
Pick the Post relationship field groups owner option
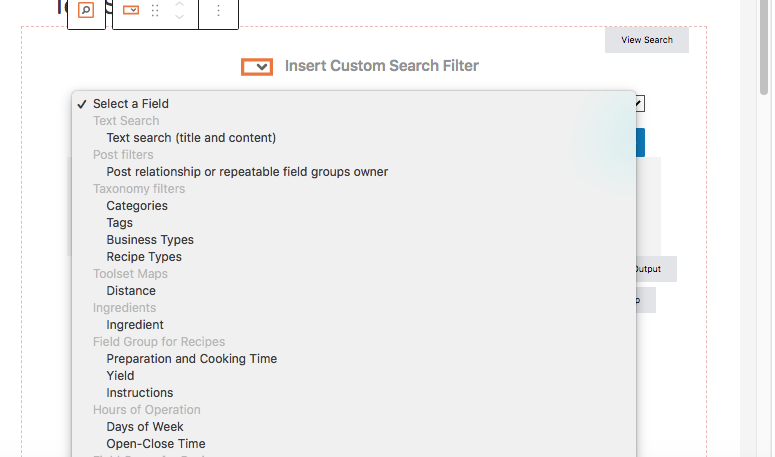(x=247, y=172)
